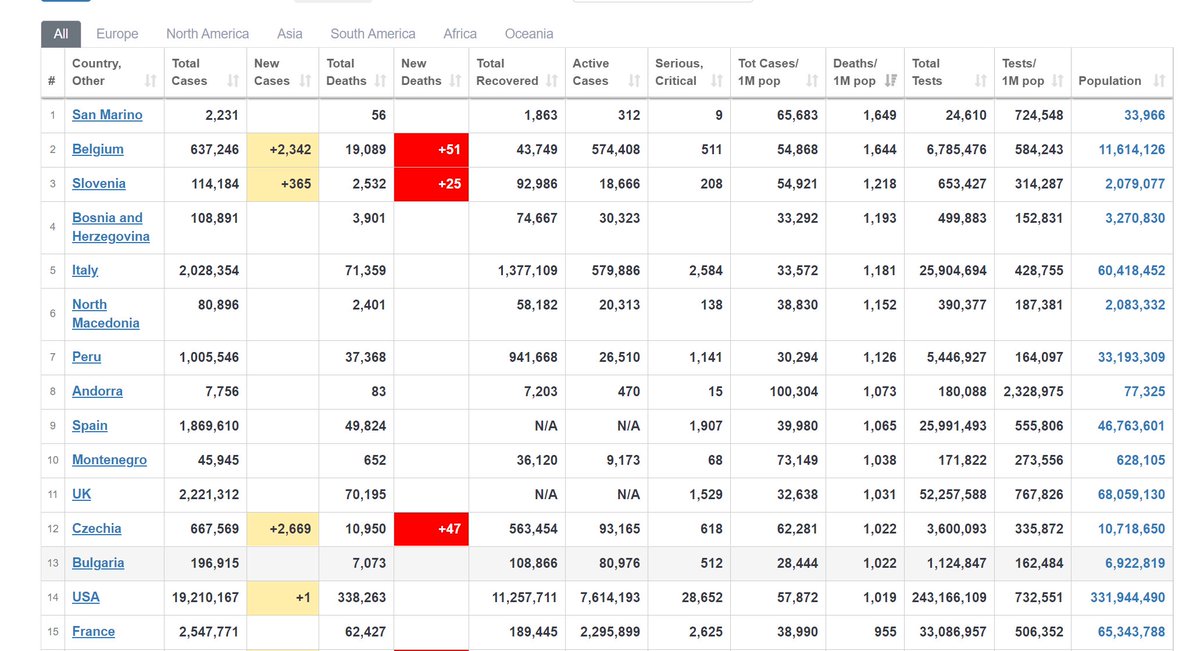Click North Macedonia population 2,083,332

pos(1135,304)
